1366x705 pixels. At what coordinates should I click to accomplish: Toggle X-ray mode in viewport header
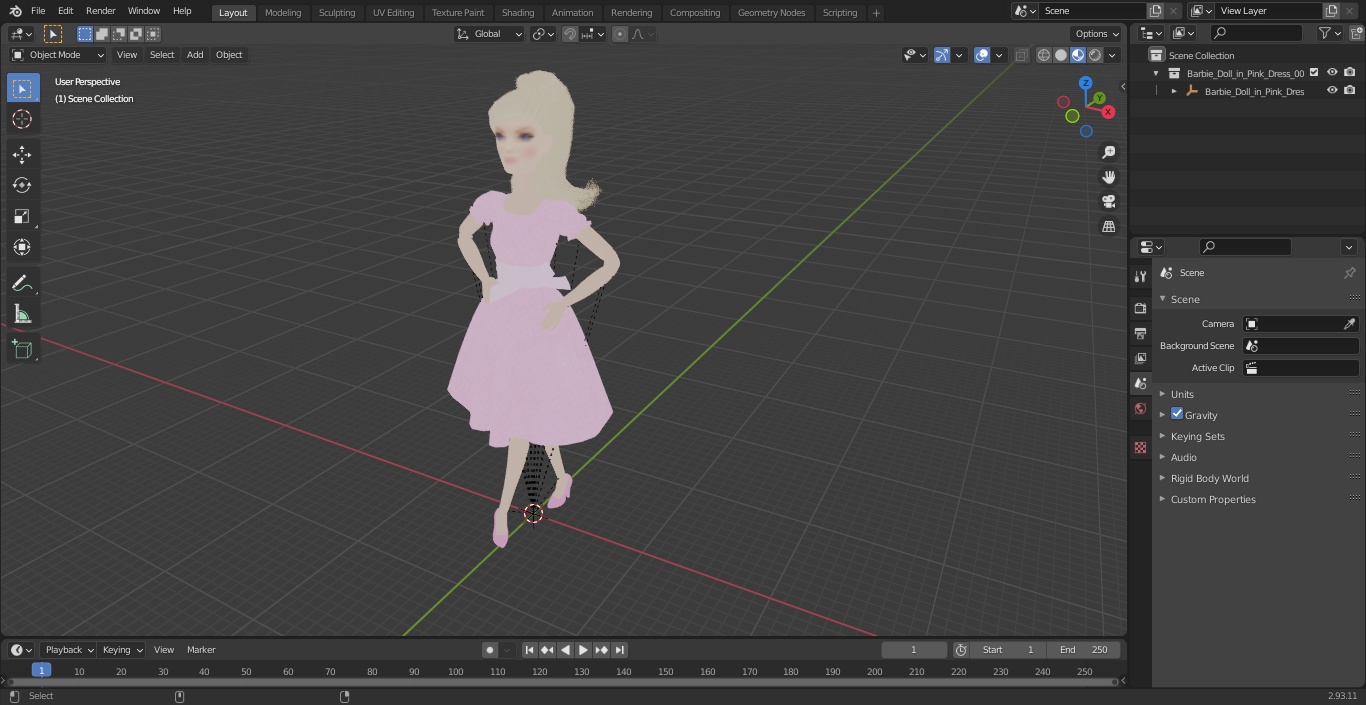pyautogui.click(x=1021, y=55)
